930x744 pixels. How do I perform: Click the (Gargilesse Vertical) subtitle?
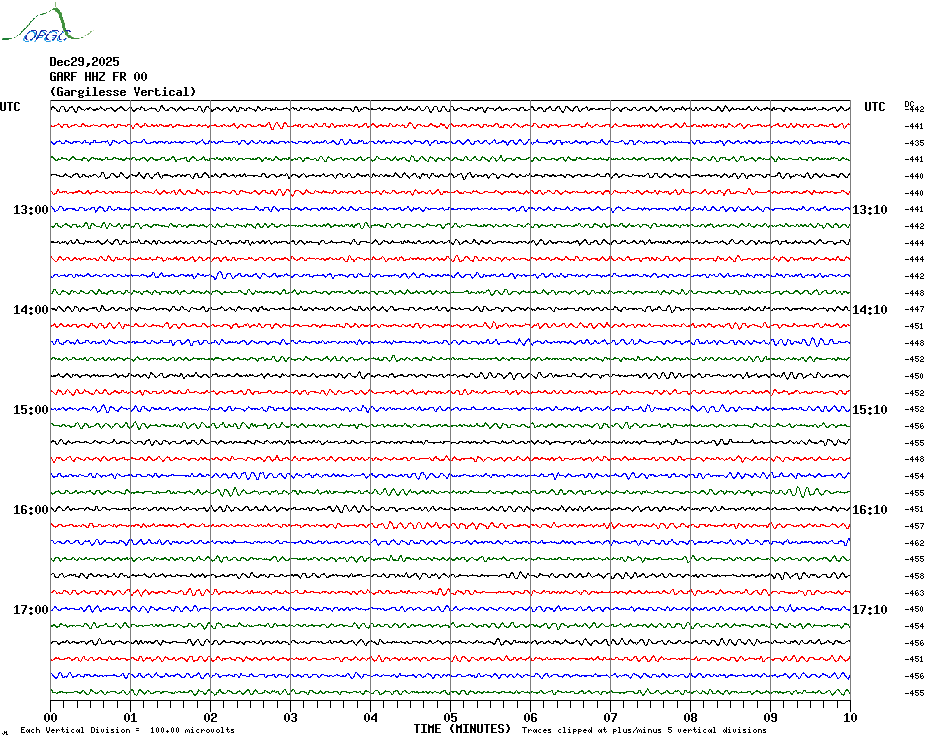[x=123, y=92]
